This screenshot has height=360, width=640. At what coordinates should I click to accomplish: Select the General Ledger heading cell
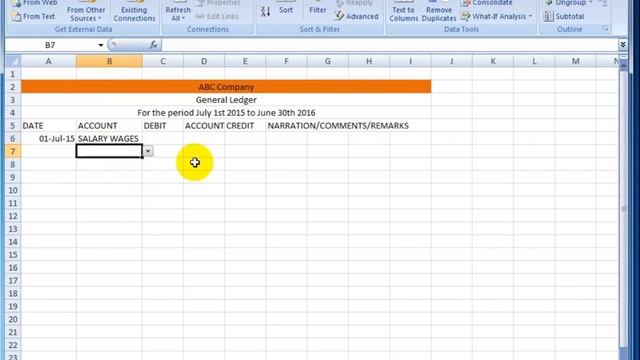pyautogui.click(x=226, y=100)
